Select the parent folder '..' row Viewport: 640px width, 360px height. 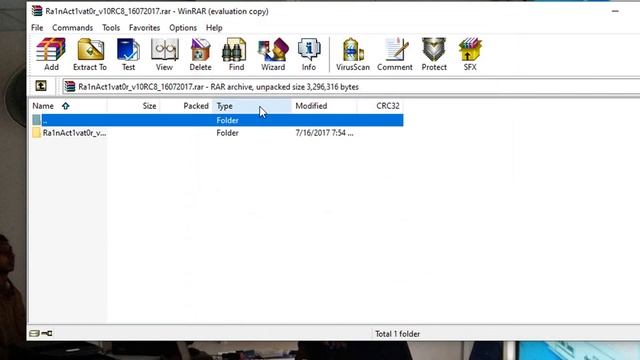click(217, 120)
